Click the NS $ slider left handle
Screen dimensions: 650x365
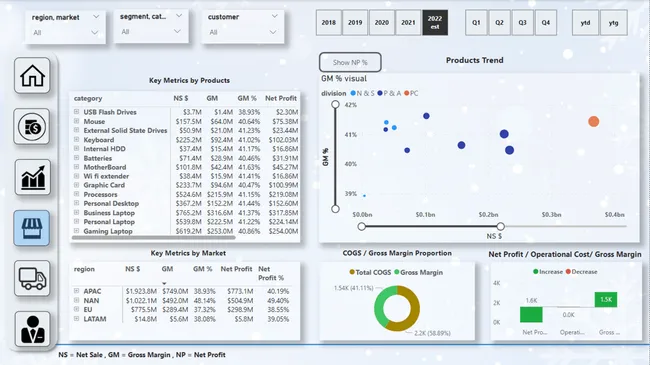click(x=362, y=226)
